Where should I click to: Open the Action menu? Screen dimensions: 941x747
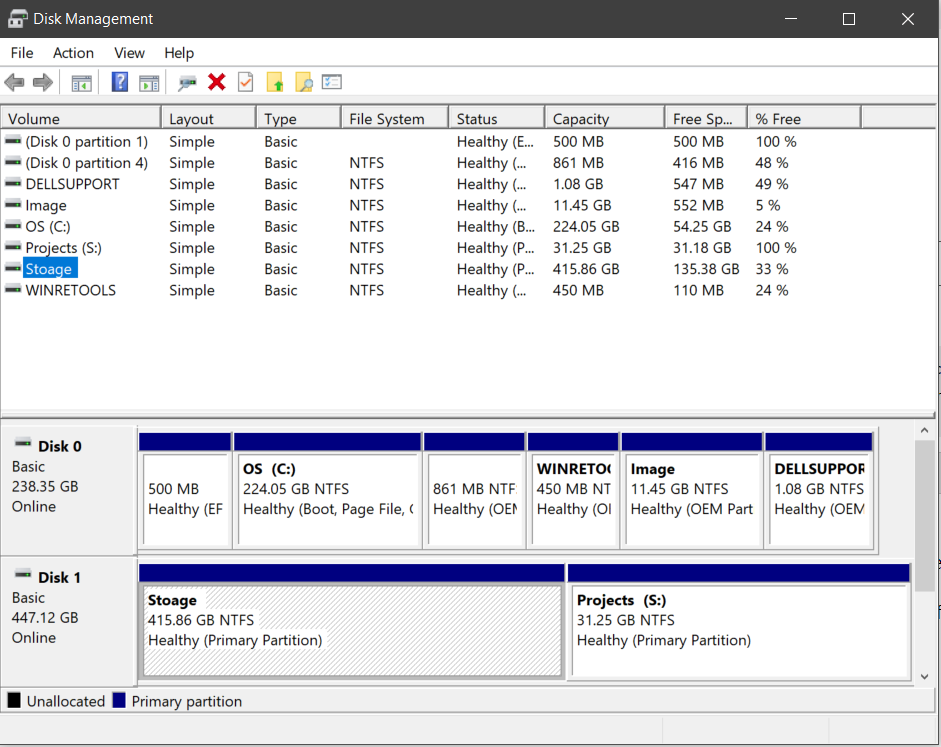click(73, 53)
